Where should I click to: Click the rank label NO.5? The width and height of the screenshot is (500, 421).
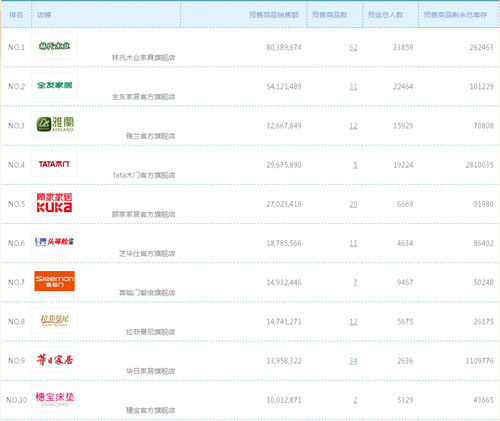[16, 204]
